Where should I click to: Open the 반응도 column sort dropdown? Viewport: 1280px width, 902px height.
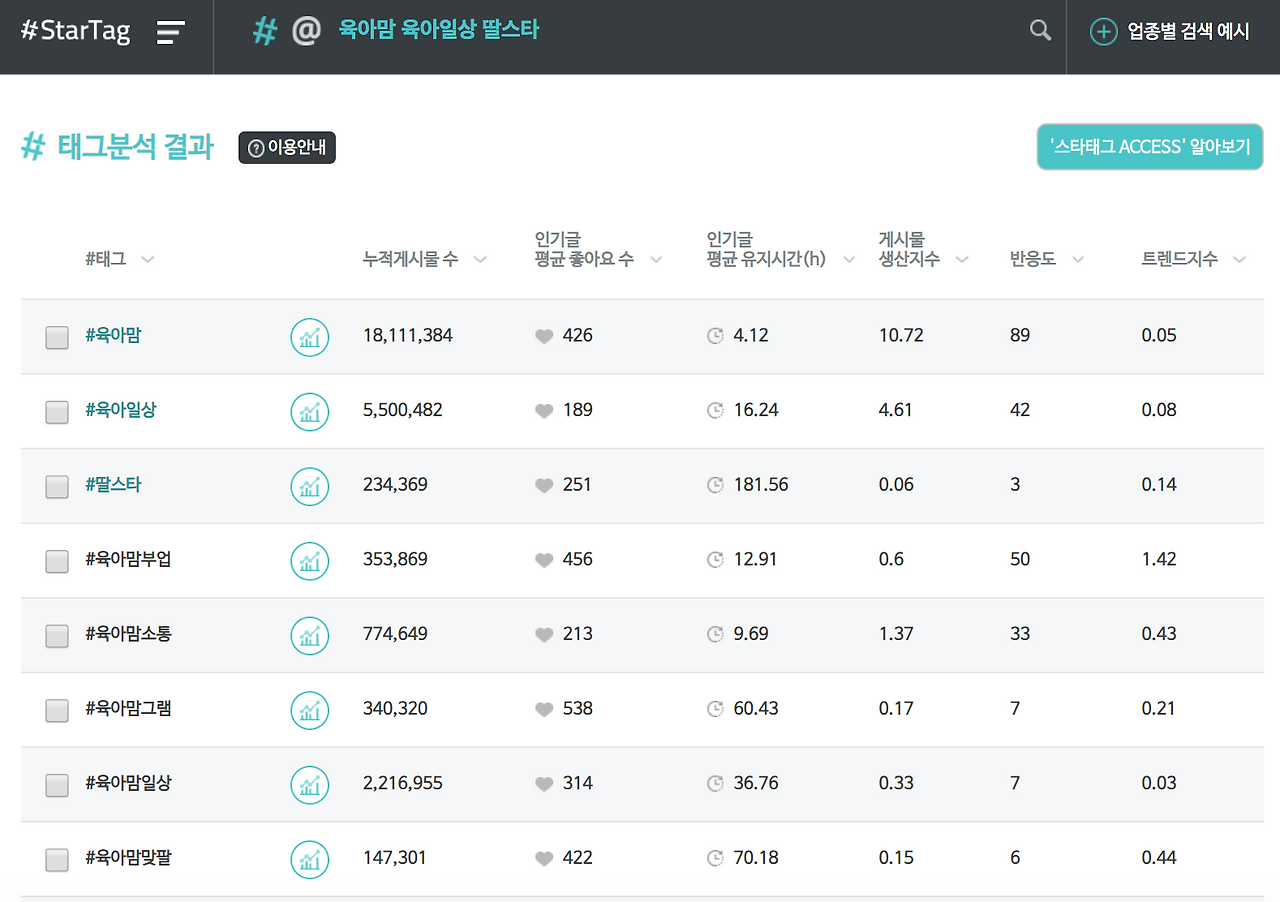click(1078, 260)
